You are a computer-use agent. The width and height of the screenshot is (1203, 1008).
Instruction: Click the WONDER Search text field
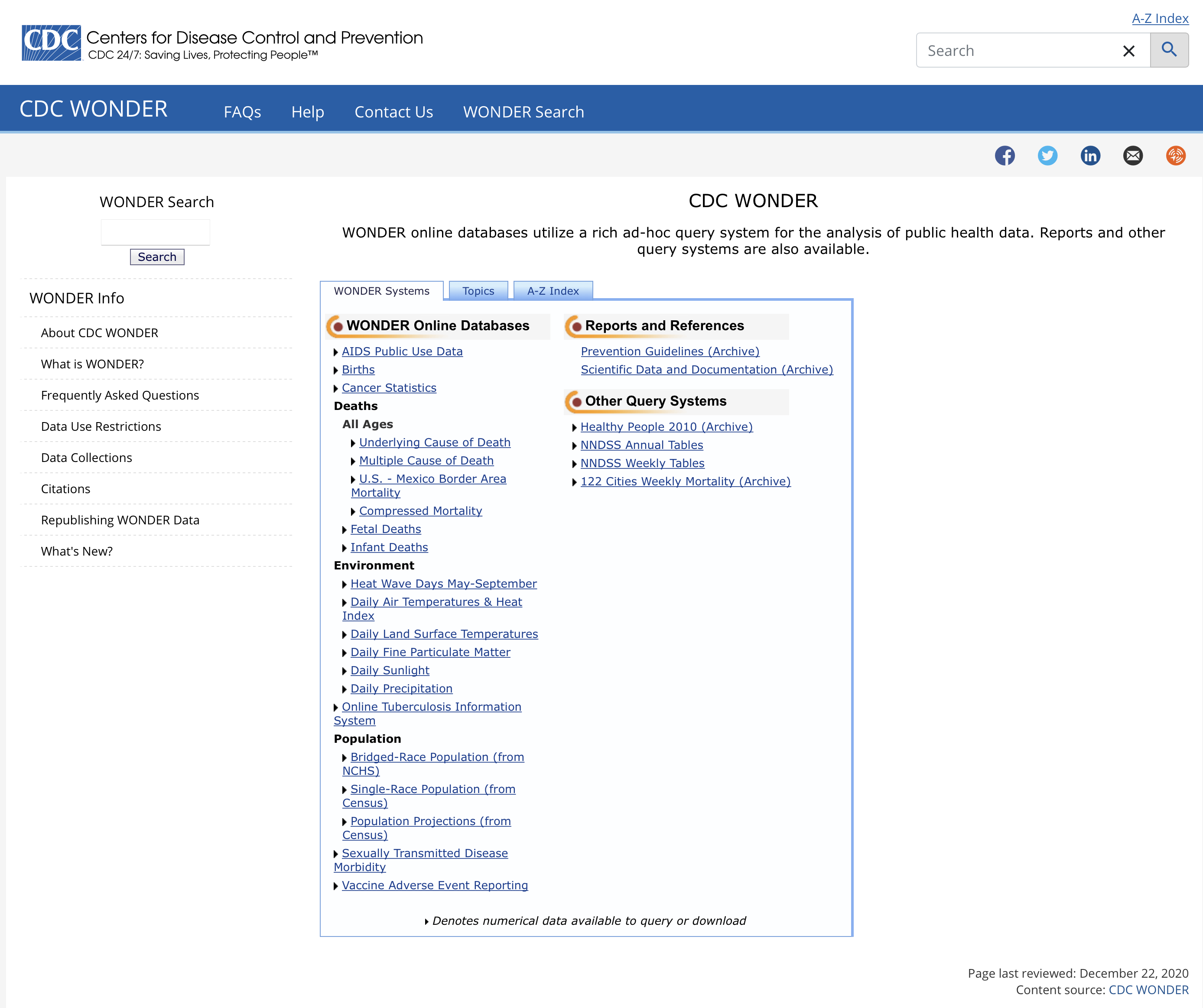click(x=155, y=233)
